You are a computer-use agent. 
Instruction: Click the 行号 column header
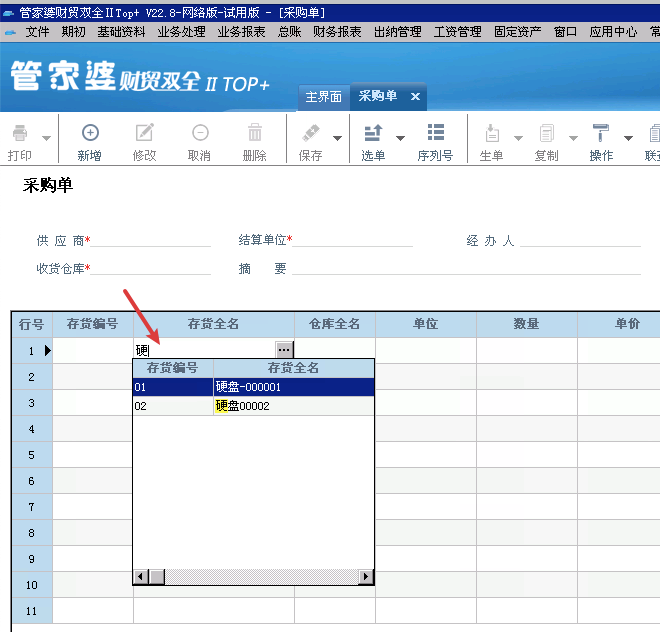tap(32, 324)
